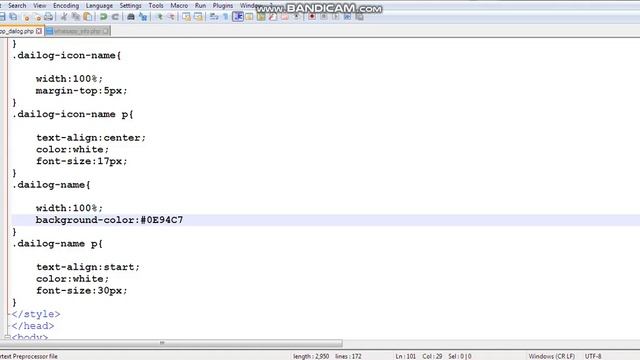
Task: Collapse the body tag fold marker
Action: (7, 337)
